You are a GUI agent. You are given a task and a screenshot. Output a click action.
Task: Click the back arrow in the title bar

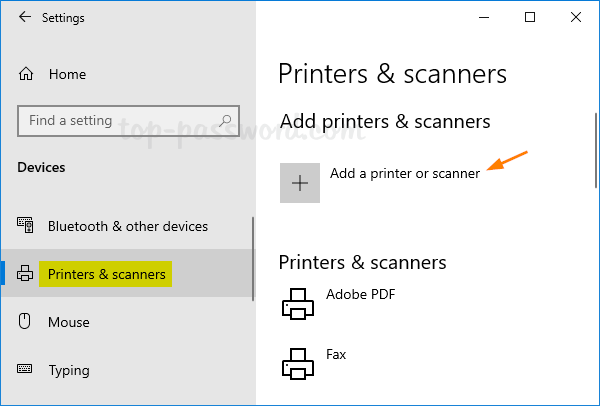(x=24, y=18)
